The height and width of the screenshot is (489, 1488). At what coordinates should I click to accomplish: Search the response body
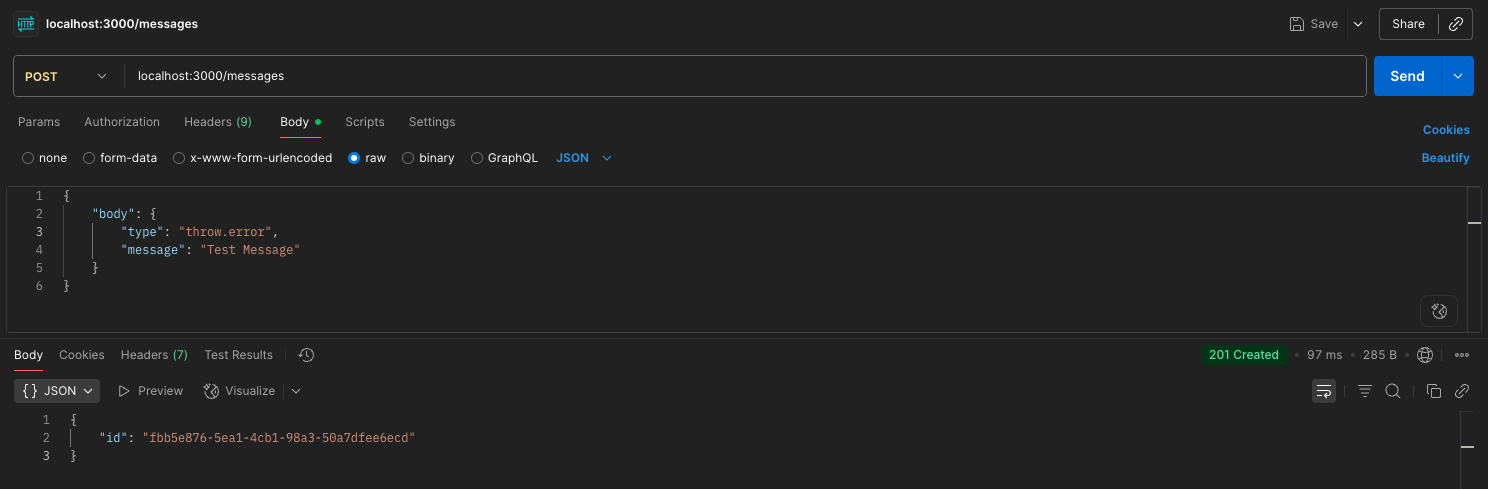[x=1392, y=391]
